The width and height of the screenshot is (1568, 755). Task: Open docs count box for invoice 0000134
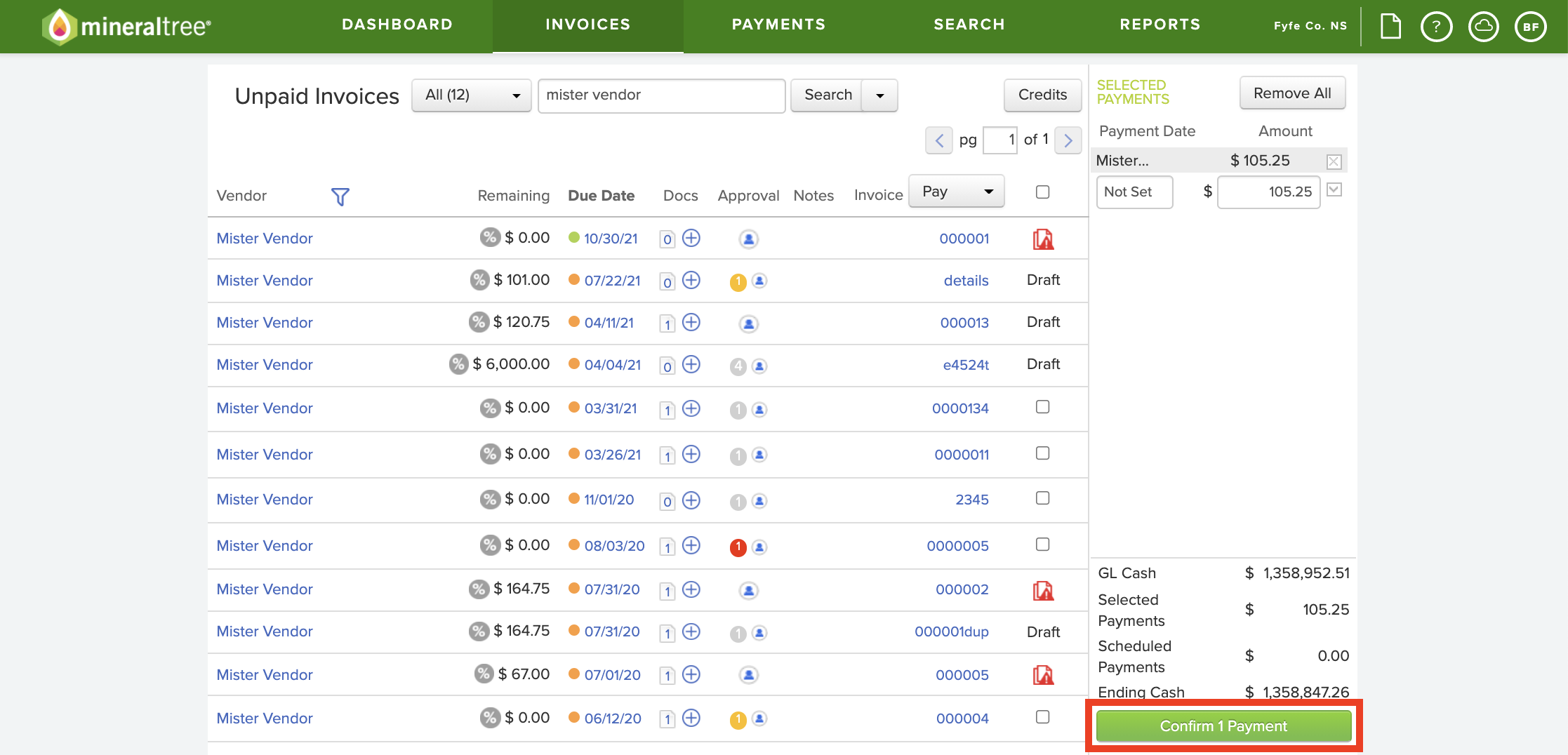[x=667, y=410]
